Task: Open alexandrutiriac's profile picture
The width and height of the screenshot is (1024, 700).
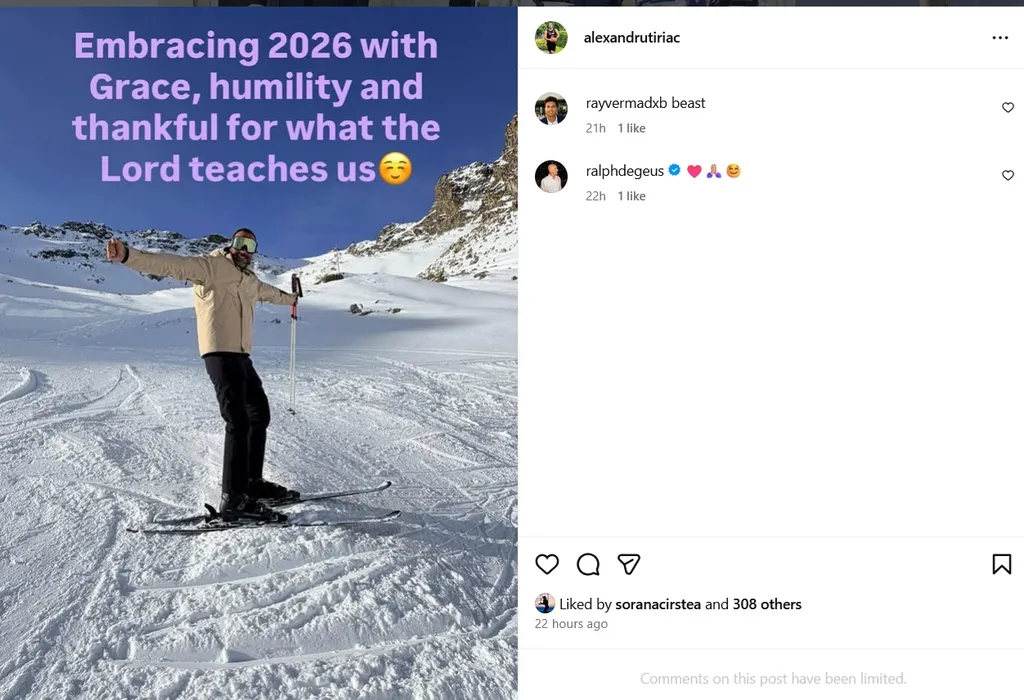Action: [551, 37]
